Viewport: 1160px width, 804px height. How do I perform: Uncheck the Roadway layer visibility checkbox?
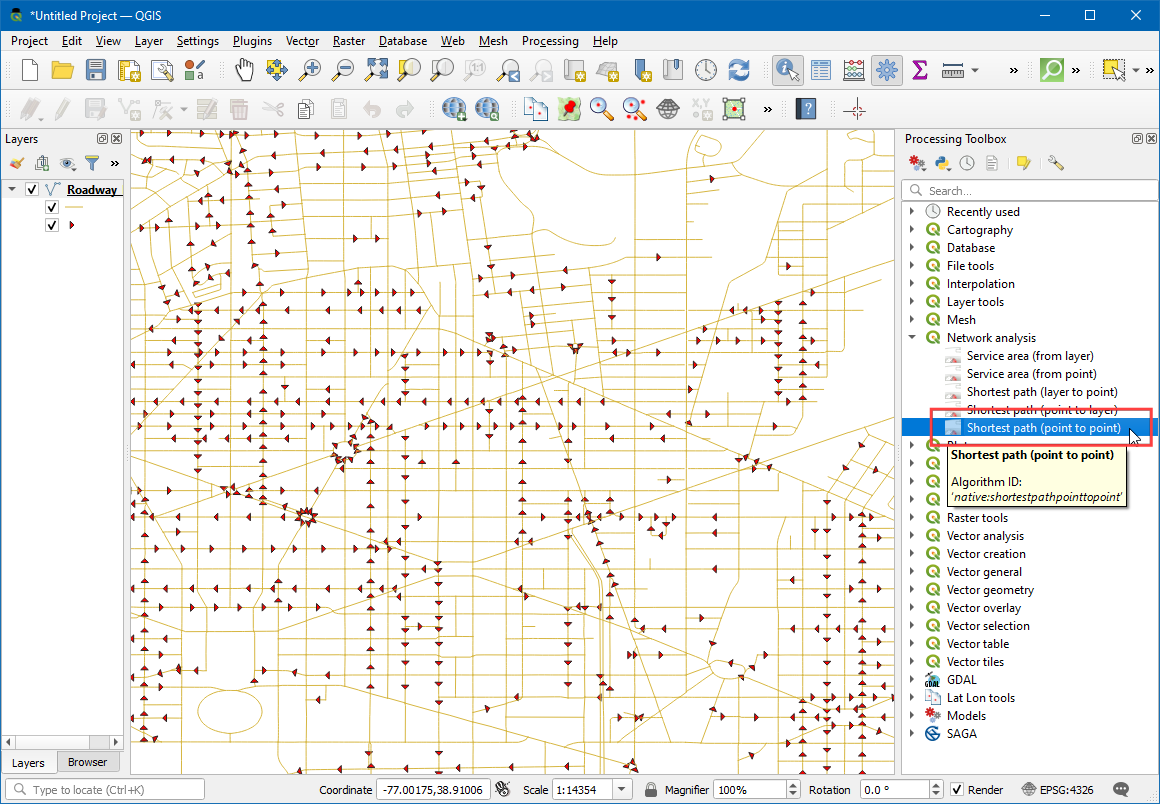(x=32, y=189)
